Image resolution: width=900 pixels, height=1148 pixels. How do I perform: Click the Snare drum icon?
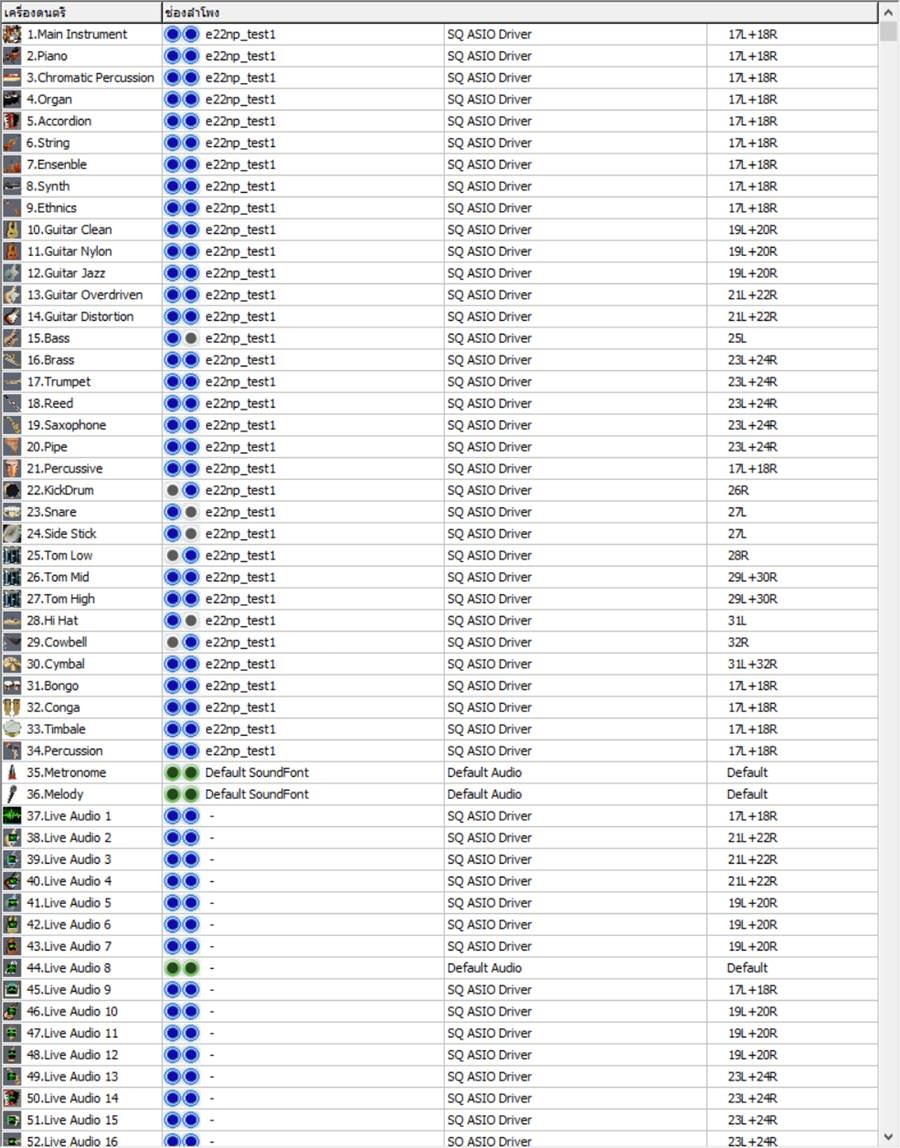(x=12, y=512)
